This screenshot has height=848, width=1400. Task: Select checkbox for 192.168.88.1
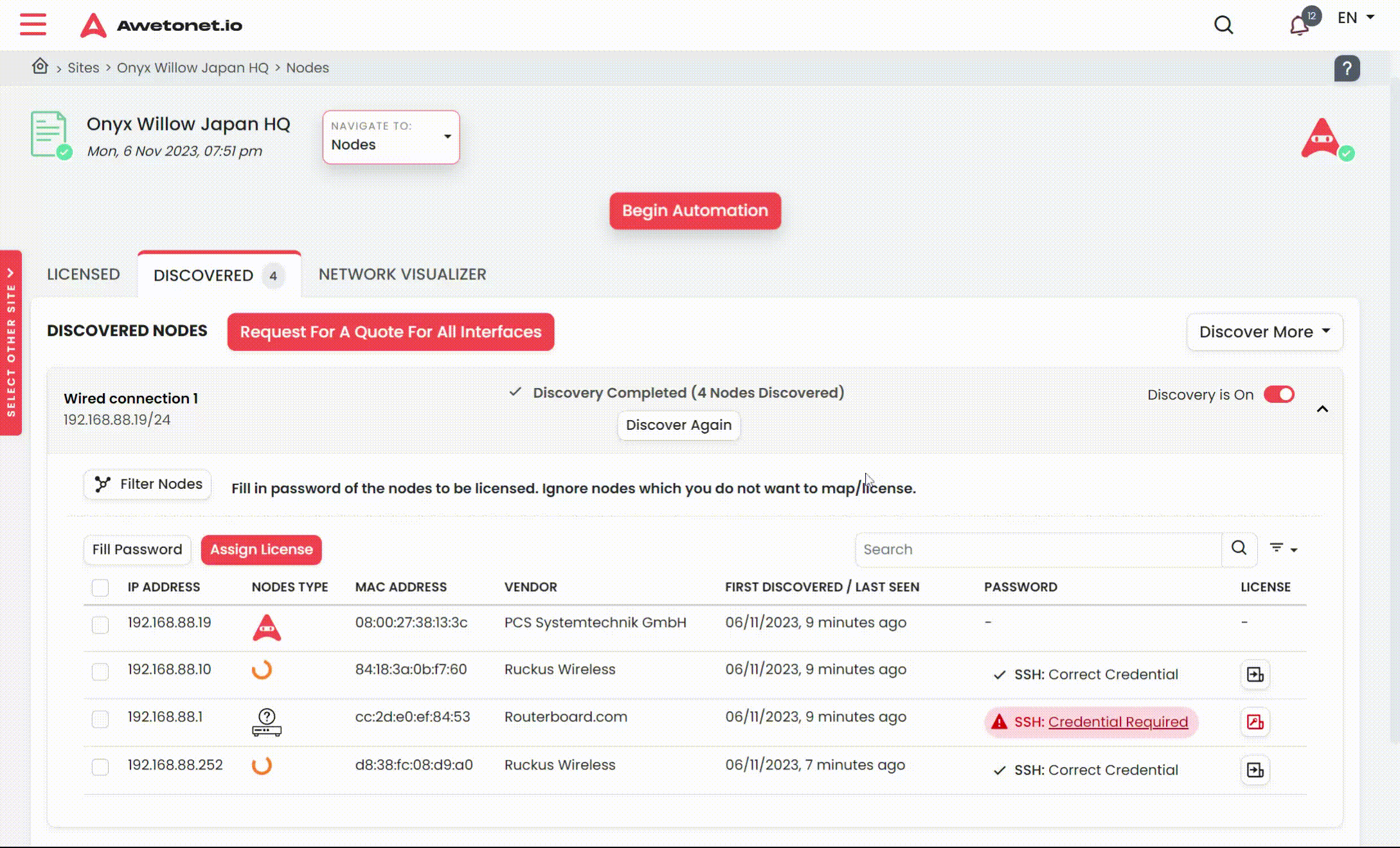[100, 719]
